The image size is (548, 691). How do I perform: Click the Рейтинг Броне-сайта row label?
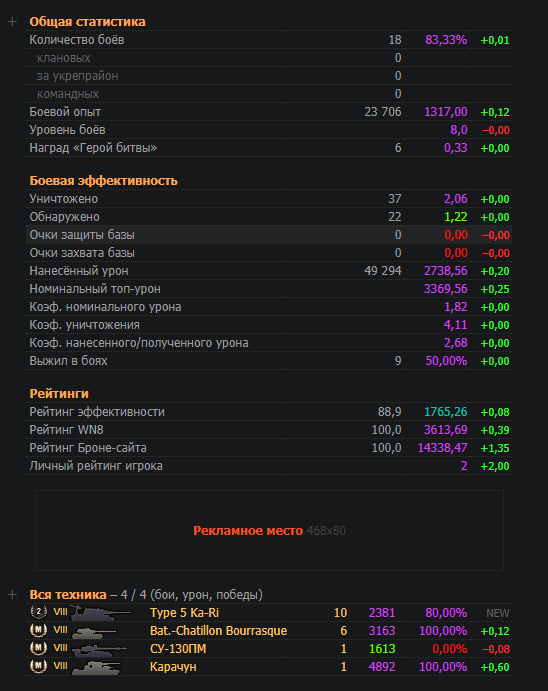pyautogui.click(x=88, y=448)
